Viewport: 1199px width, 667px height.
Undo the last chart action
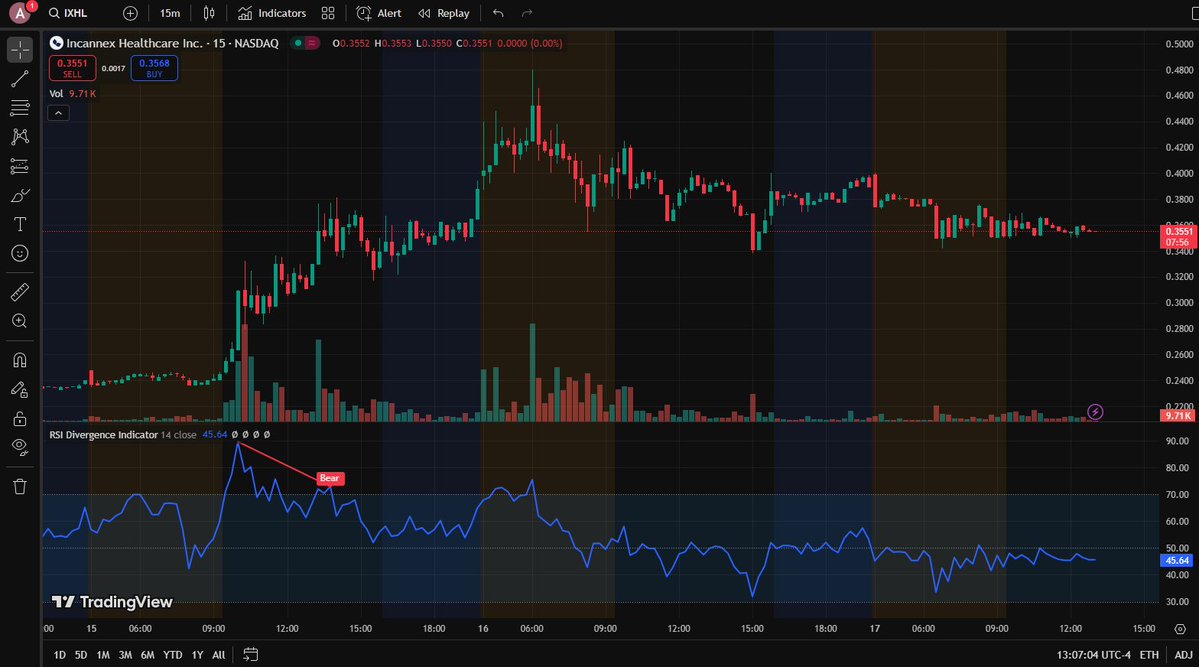(x=499, y=13)
